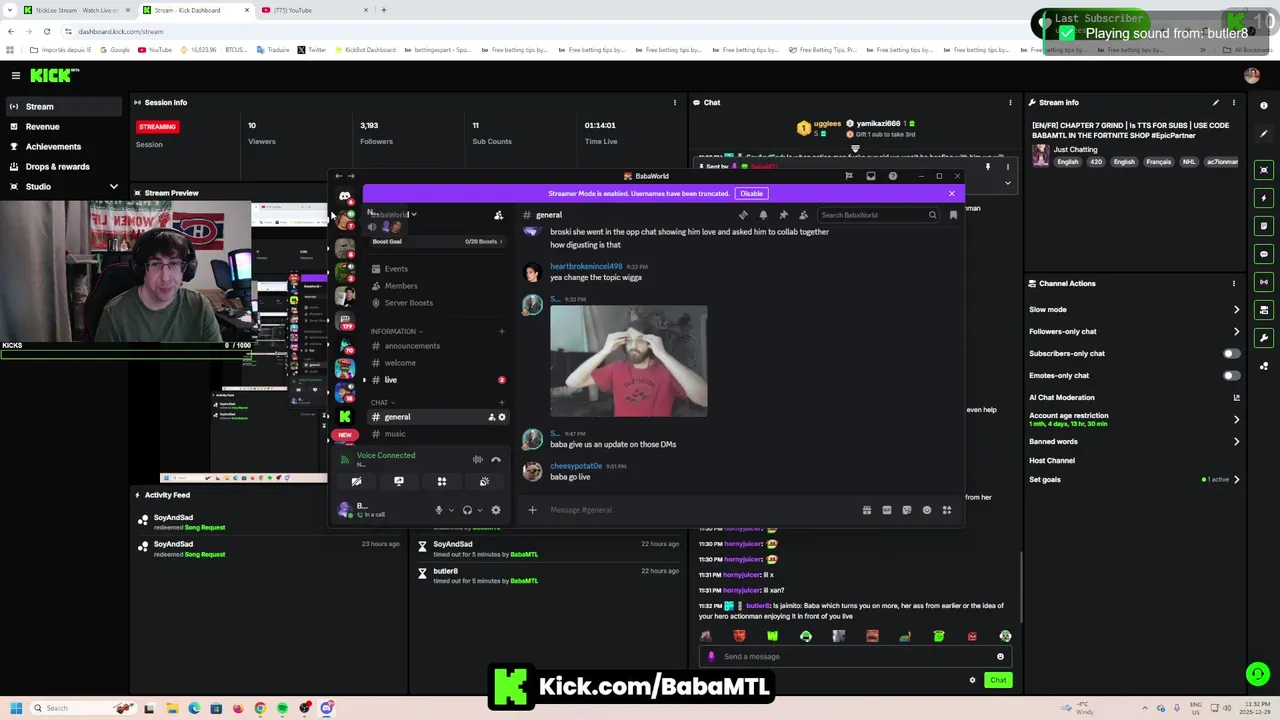Open Discord inbox icon in title bar
Viewport: 1280px width, 720px height.
[871, 176]
